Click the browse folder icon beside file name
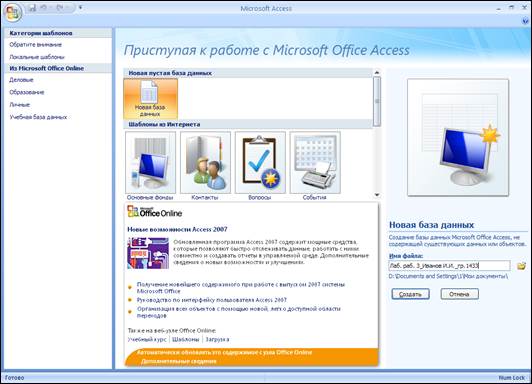Image resolution: width=532 pixels, height=384 pixels. click(521, 266)
